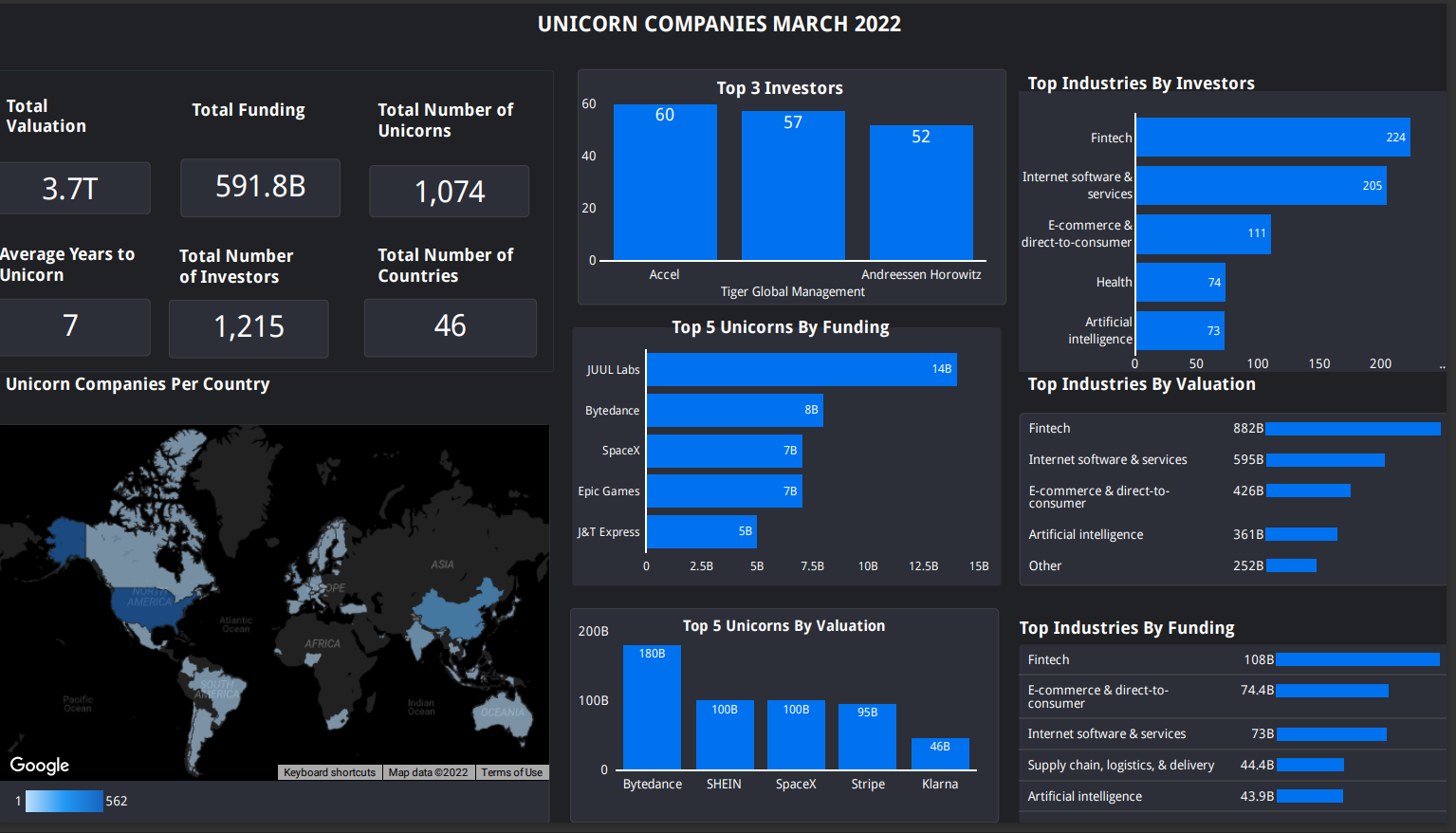The image size is (1456, 833).
Task: Click the E-commerce & direct-to-consumer 111 bar
Action: point(1204,234)
